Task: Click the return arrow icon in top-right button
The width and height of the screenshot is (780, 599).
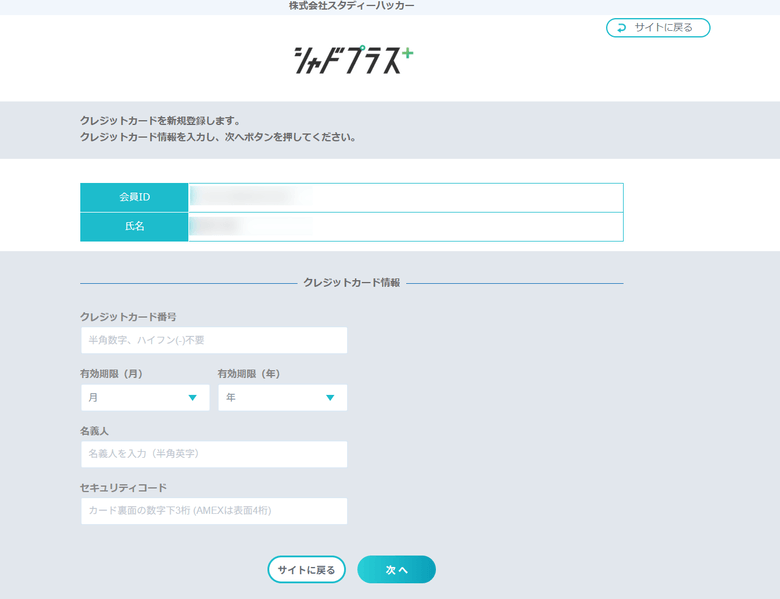Action: tap(621, 28)
